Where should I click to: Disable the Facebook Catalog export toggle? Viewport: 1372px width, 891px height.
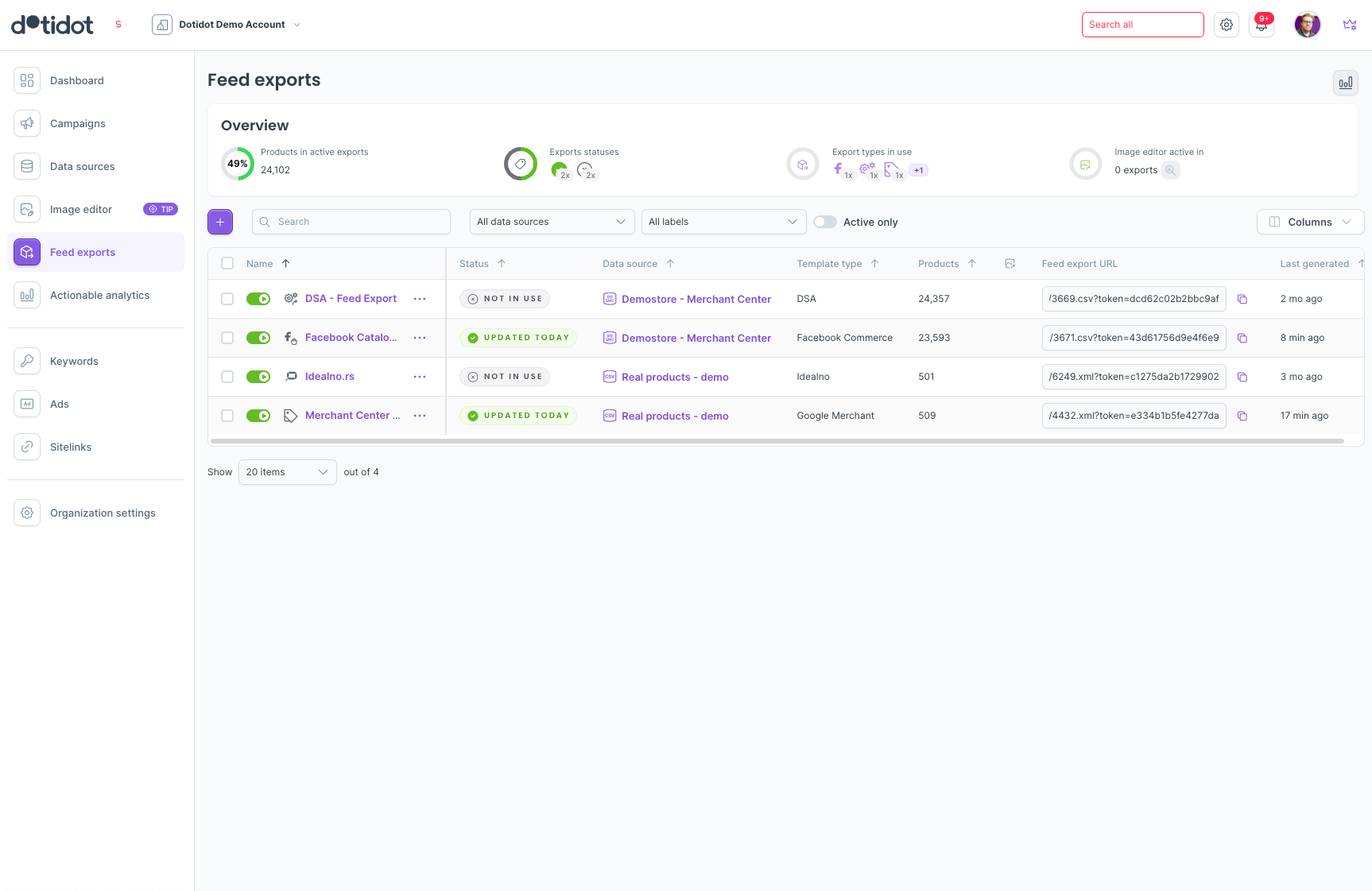point(258,338)
